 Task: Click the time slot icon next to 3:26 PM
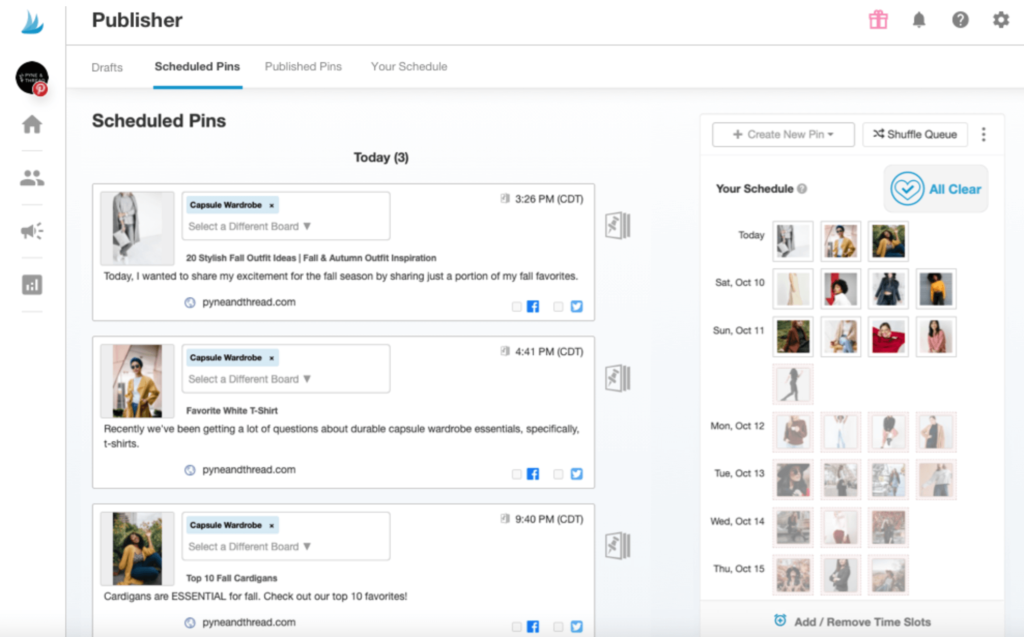[505, 199]
